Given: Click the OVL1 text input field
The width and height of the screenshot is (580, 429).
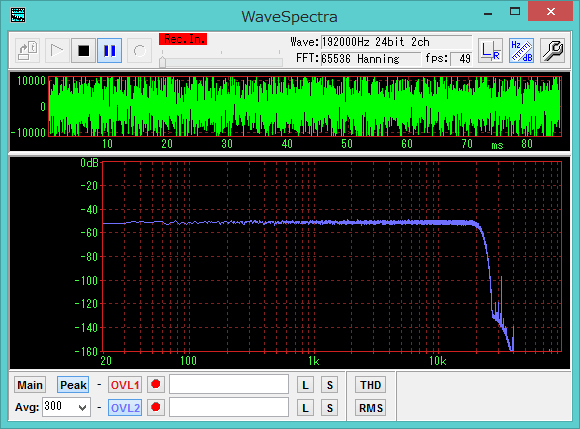Looking at the screenshot, I should tap(229, 384).
